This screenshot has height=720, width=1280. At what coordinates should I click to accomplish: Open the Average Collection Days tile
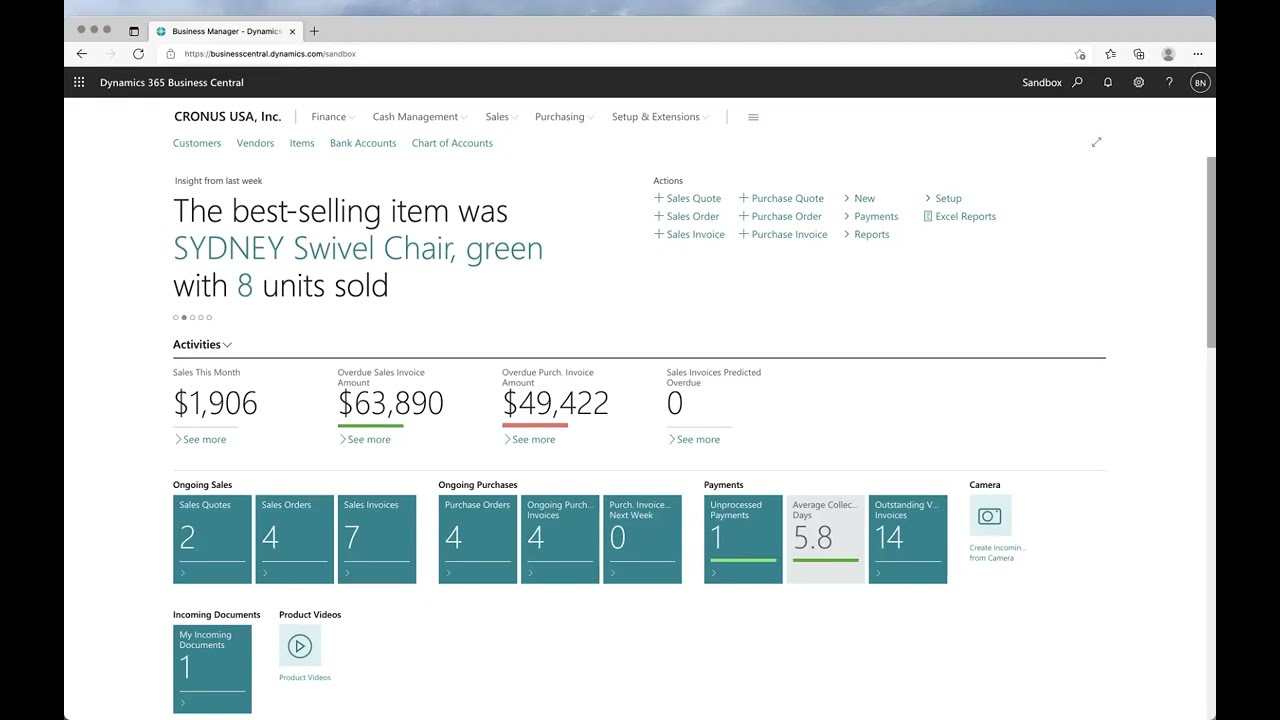(x=825, y=539)
